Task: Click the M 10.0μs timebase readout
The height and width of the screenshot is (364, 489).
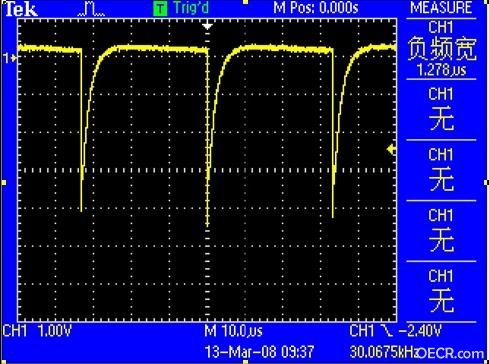Action: coord(233,331)
